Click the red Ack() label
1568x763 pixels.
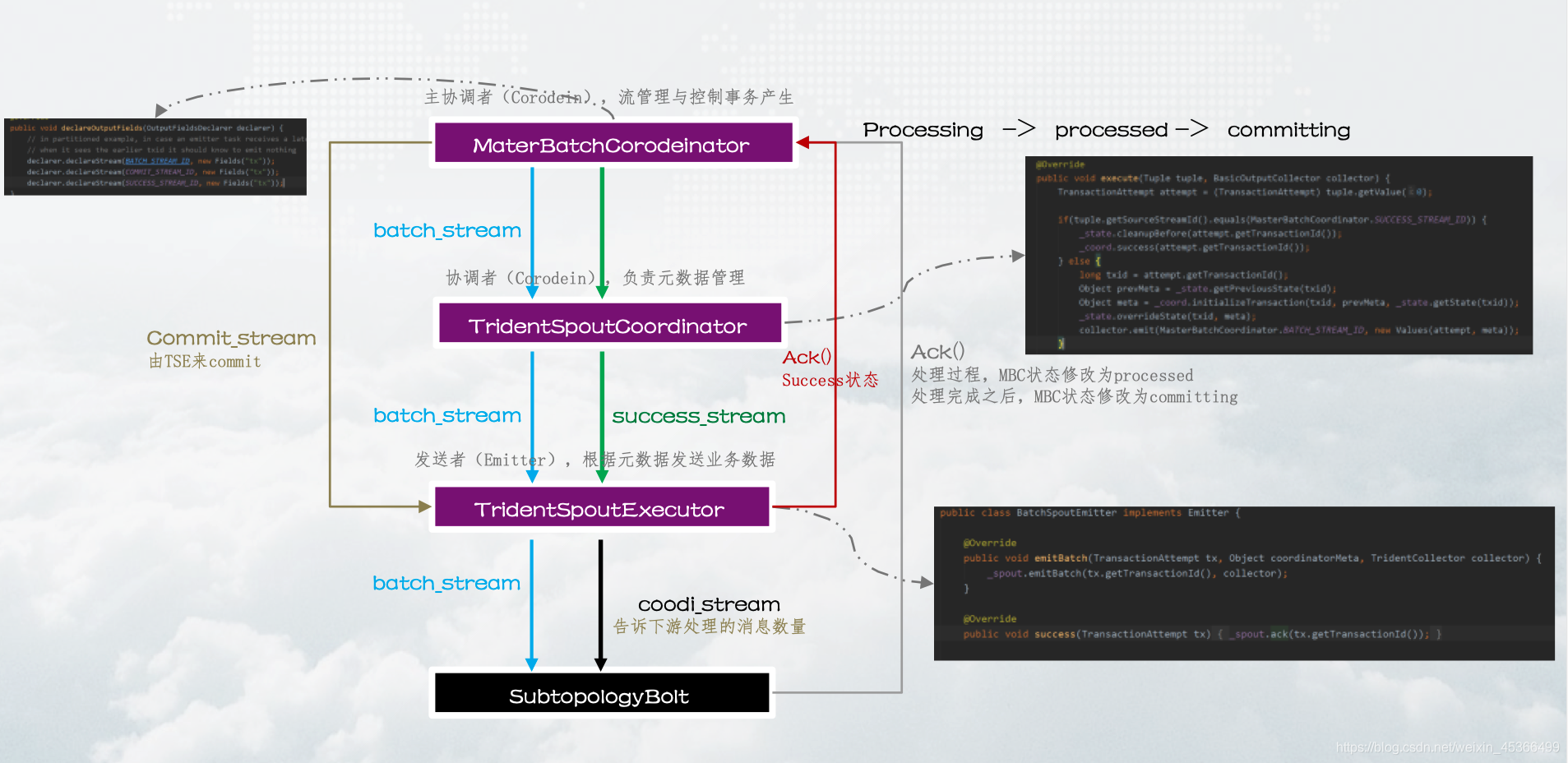(x=807, y=357)
